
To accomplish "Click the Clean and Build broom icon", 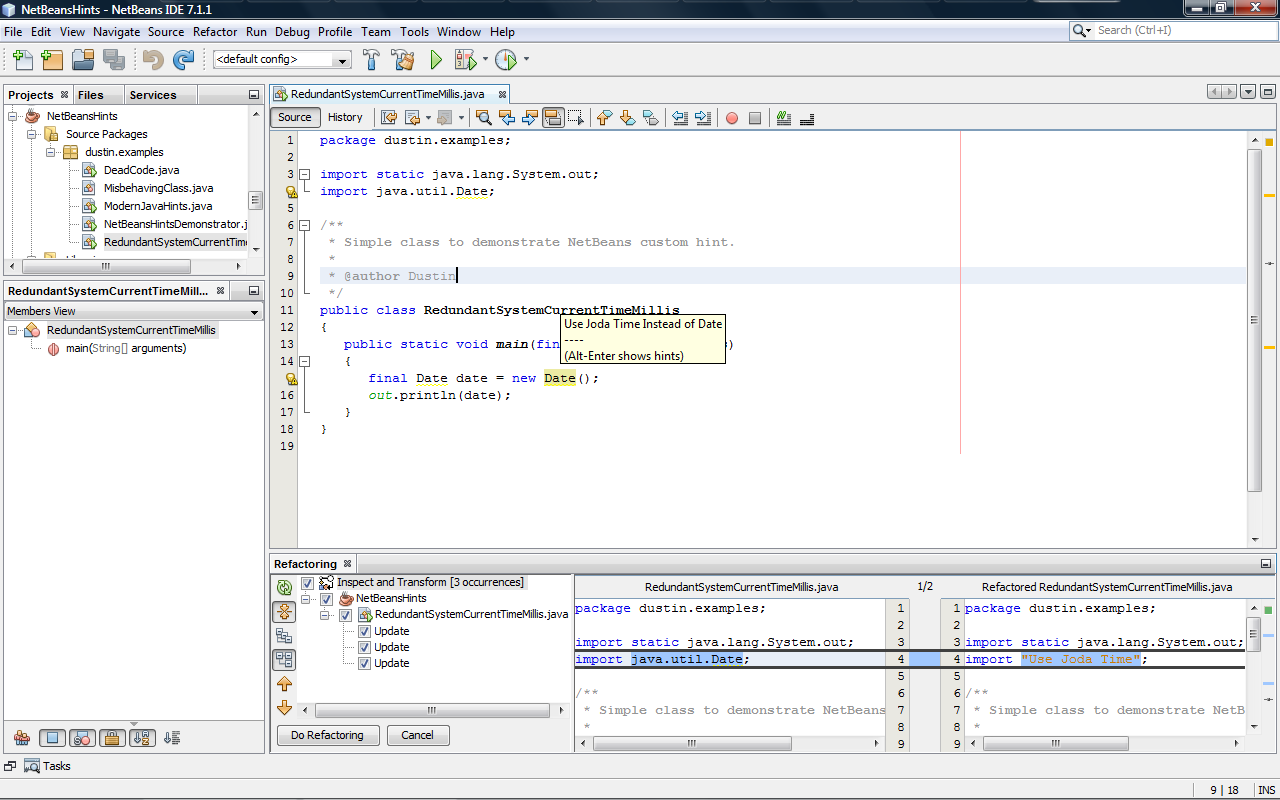I will click(x=403, y=60).
